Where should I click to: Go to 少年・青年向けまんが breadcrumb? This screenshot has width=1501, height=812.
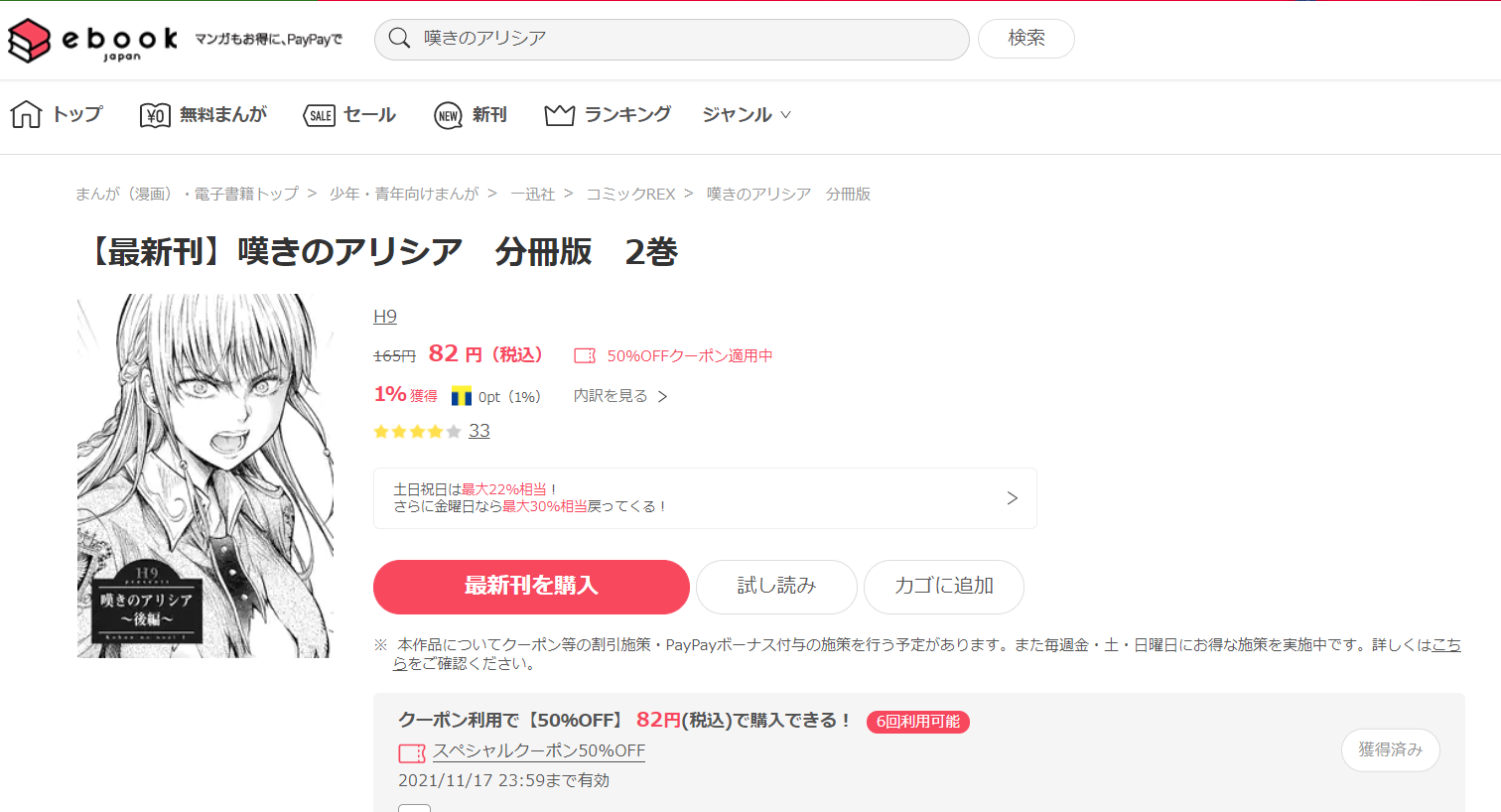click(404, 195)
